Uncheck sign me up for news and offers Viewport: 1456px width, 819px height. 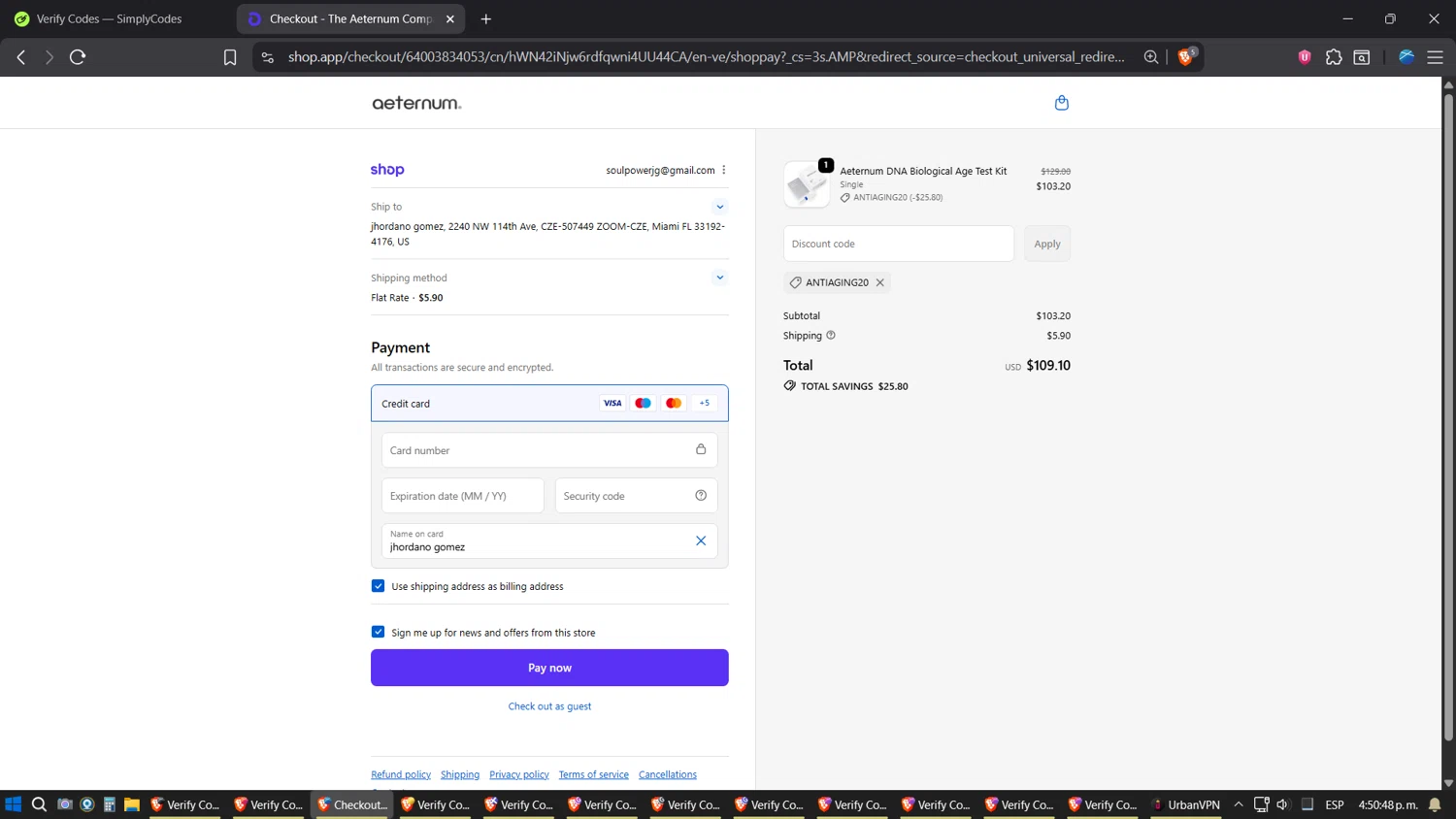[x=378, y=632]
